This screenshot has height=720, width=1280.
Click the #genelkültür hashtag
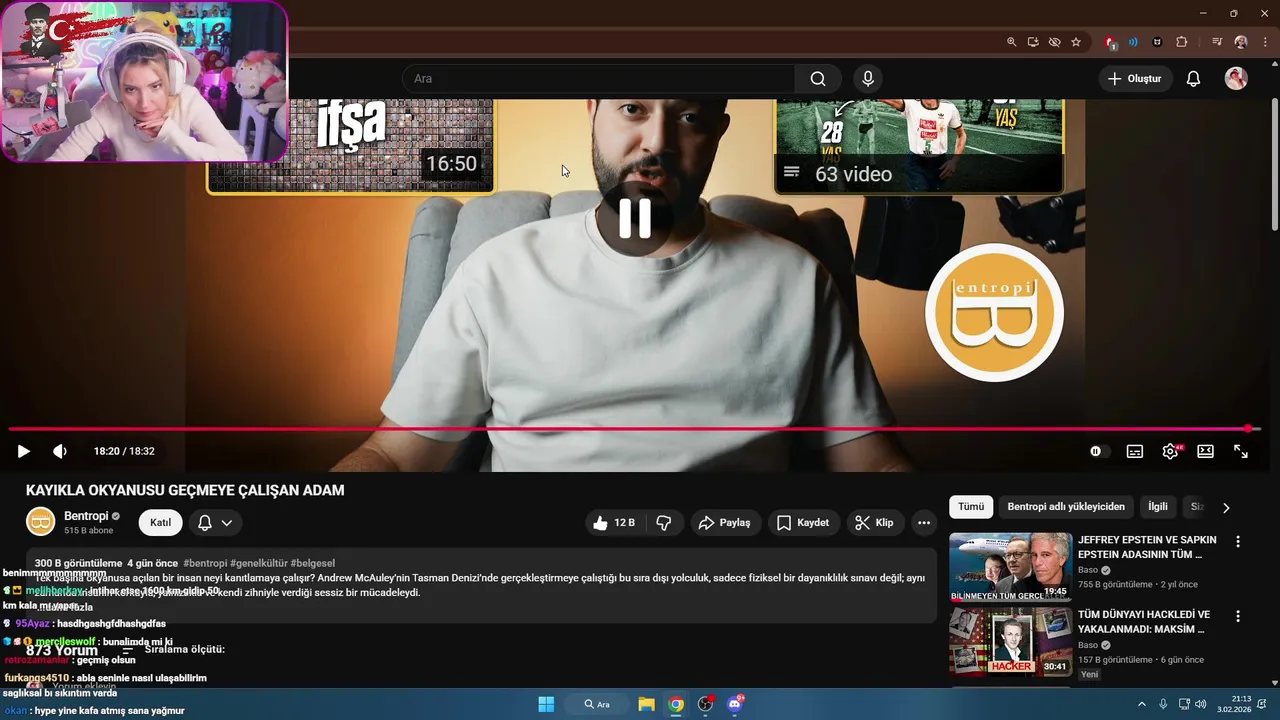pos(259,563)
